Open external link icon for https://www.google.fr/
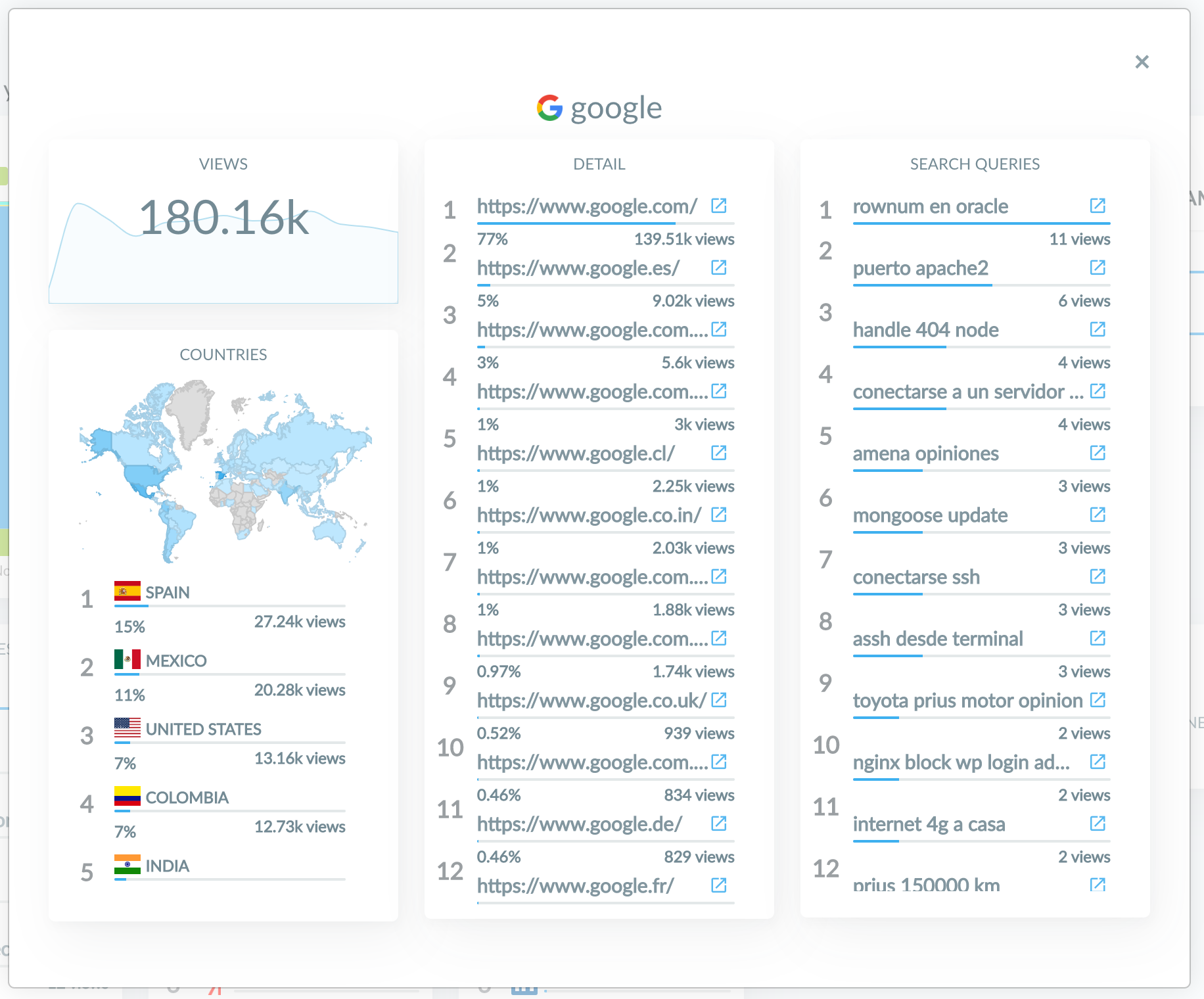Viewport: 1204px width, 999px height. click(719, 885)
